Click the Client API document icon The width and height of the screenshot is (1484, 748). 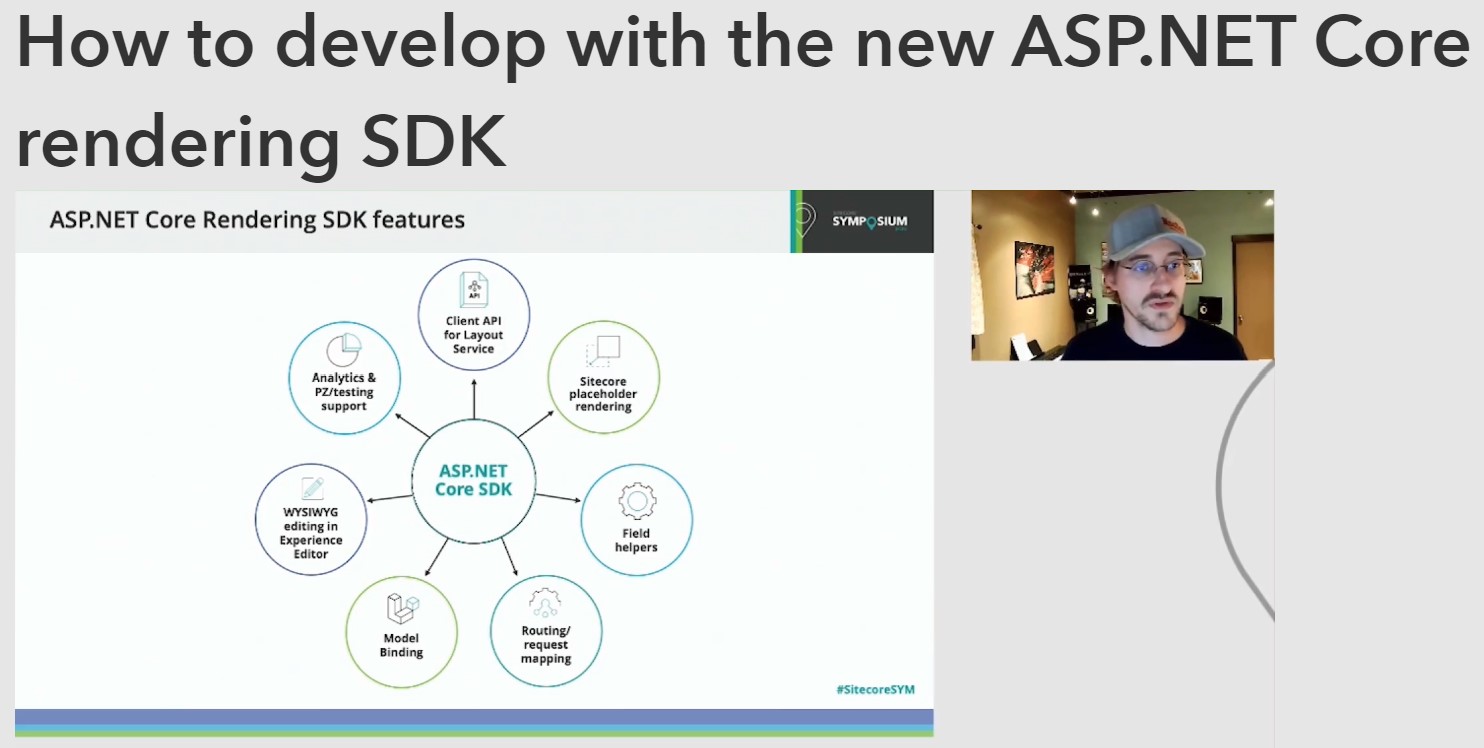[x=473, y=288]
